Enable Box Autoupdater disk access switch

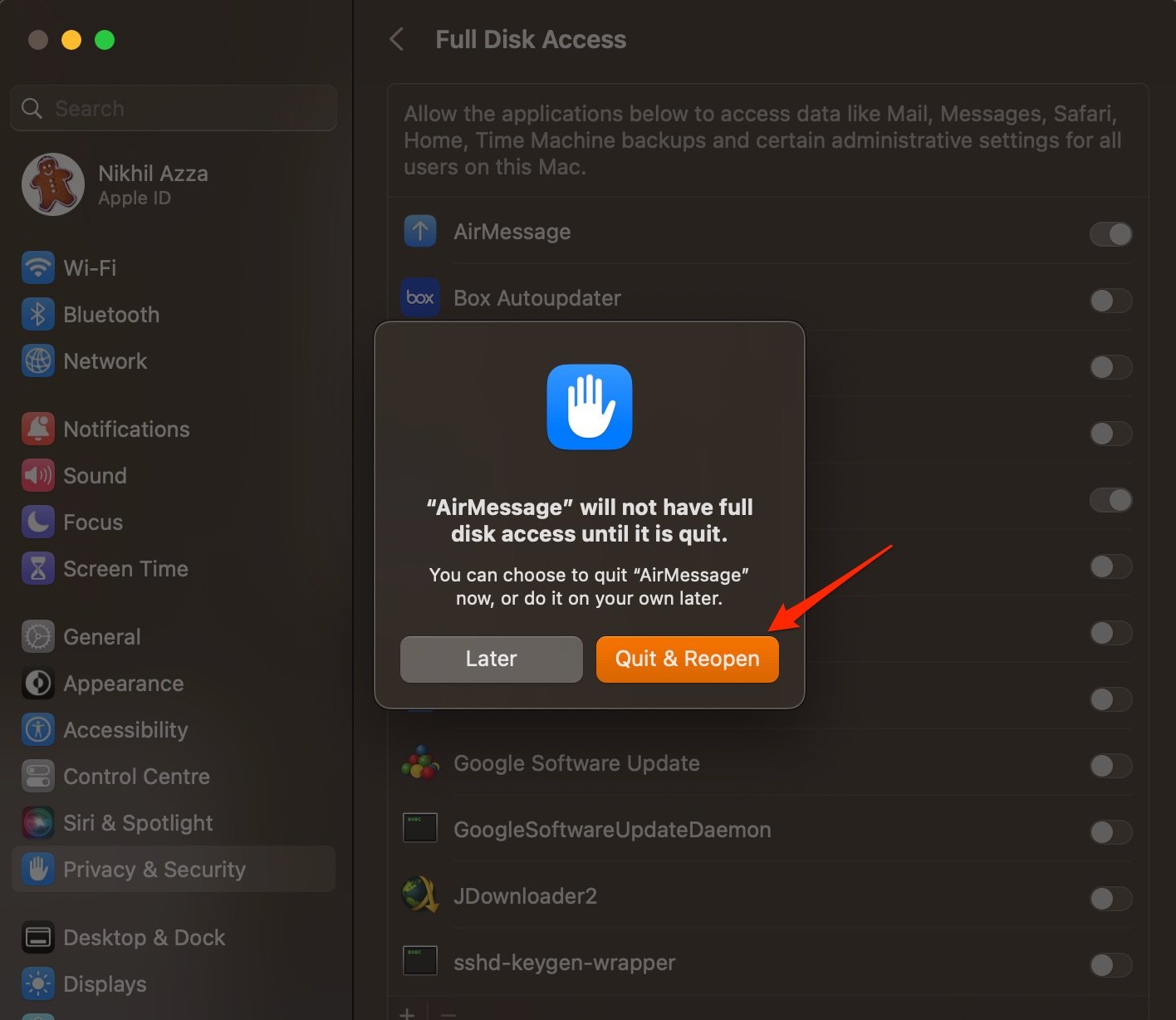coord(1110,301)
